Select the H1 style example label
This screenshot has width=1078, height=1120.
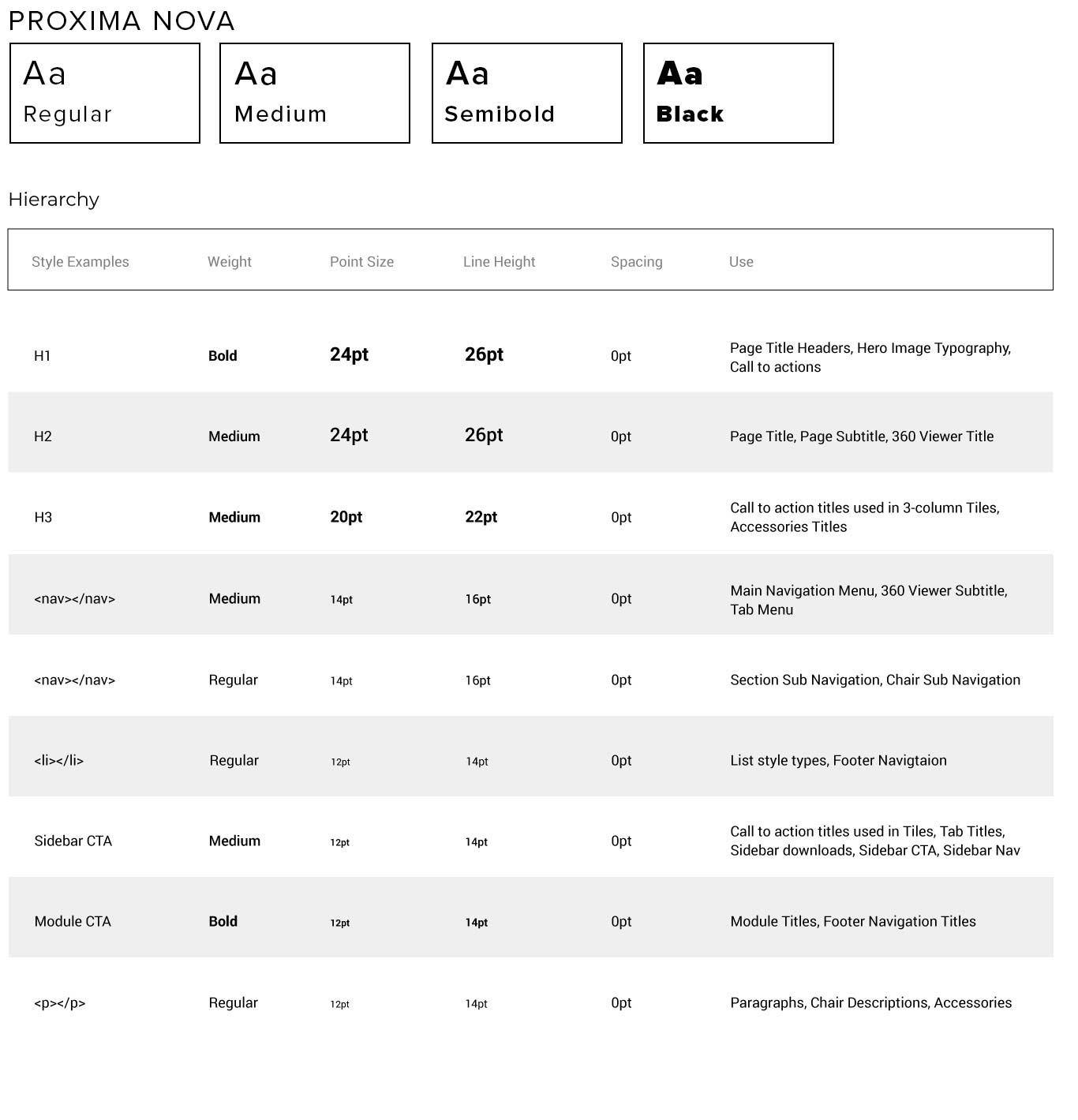click(43, 356)
